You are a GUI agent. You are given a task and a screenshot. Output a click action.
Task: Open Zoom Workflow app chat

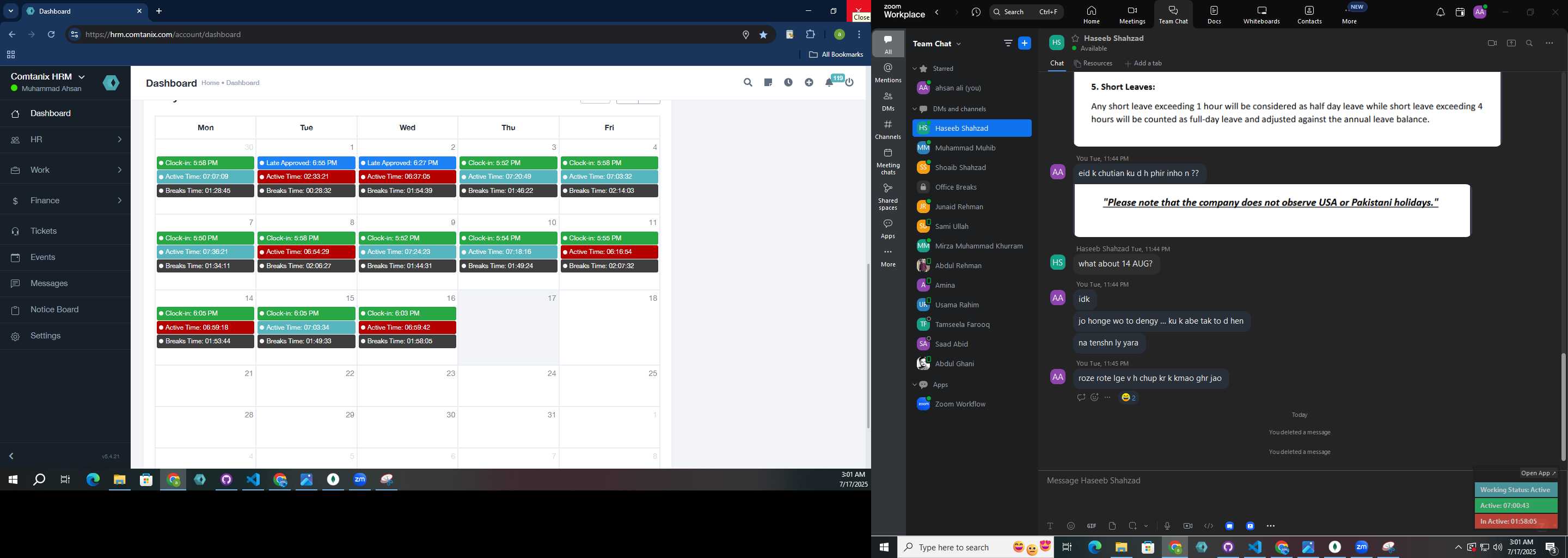[x=971, y=404]
